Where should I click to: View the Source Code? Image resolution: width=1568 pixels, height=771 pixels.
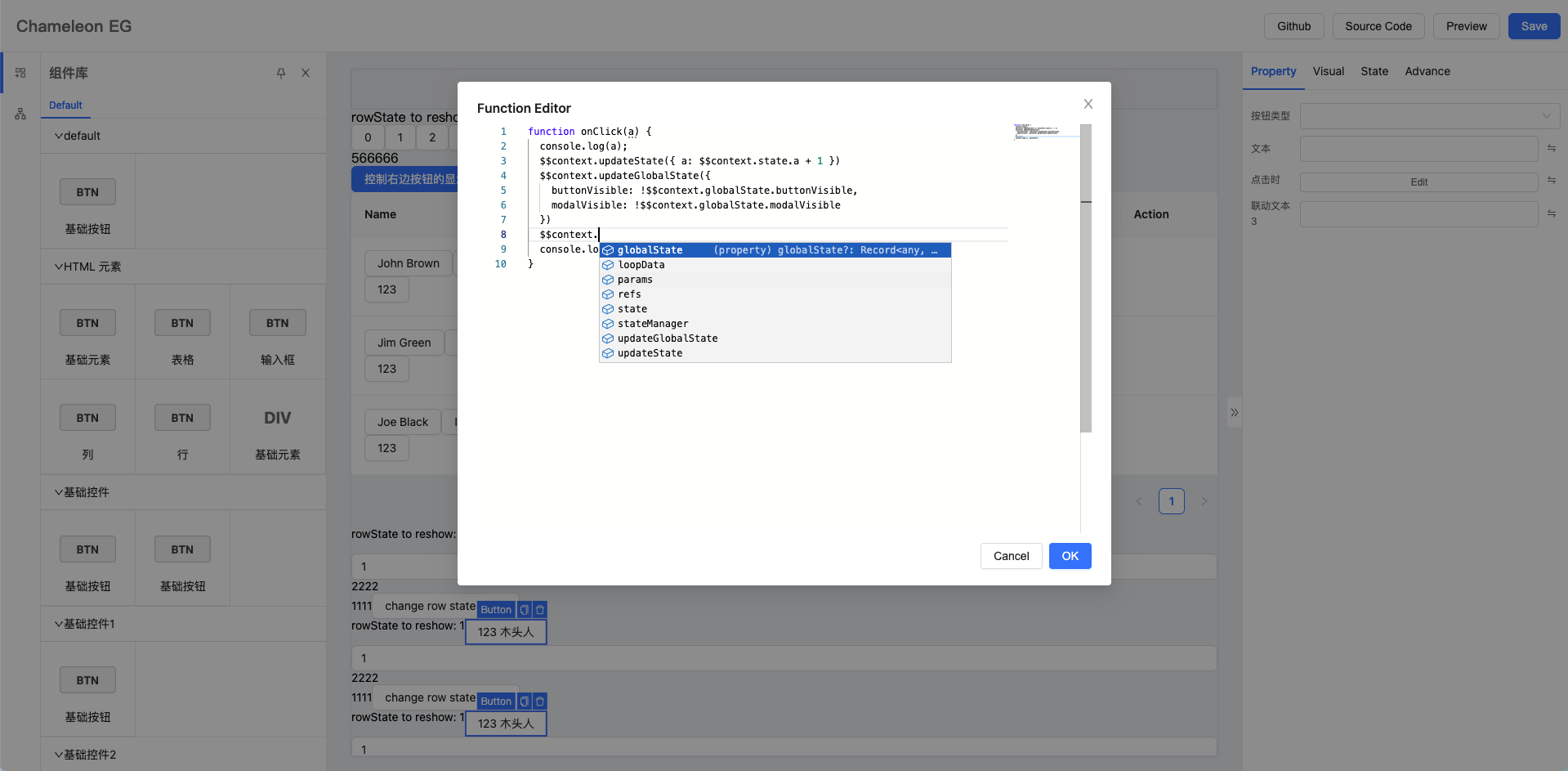[x=1378, y=26]
